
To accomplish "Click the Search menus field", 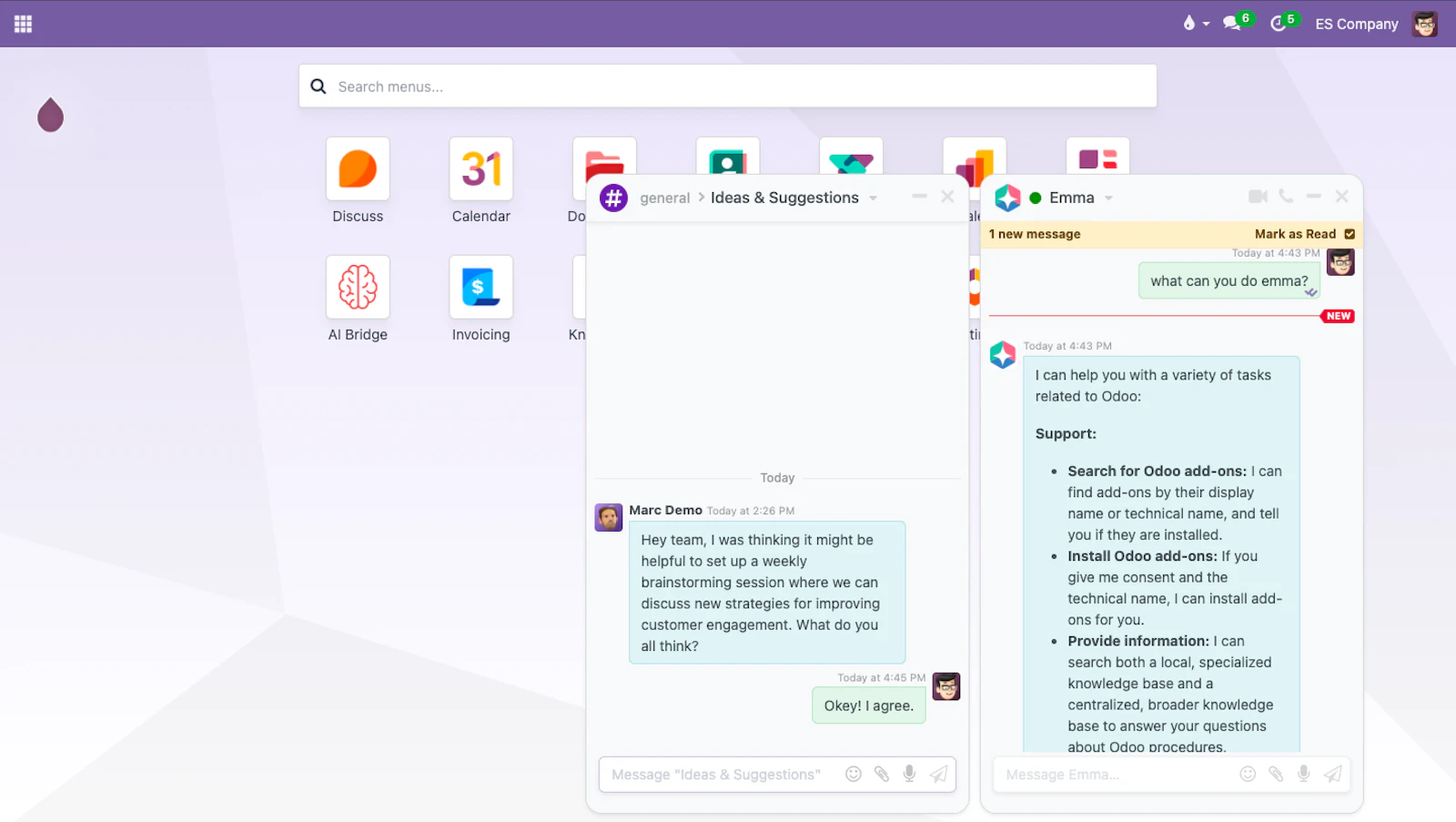I will pos(728,86).
